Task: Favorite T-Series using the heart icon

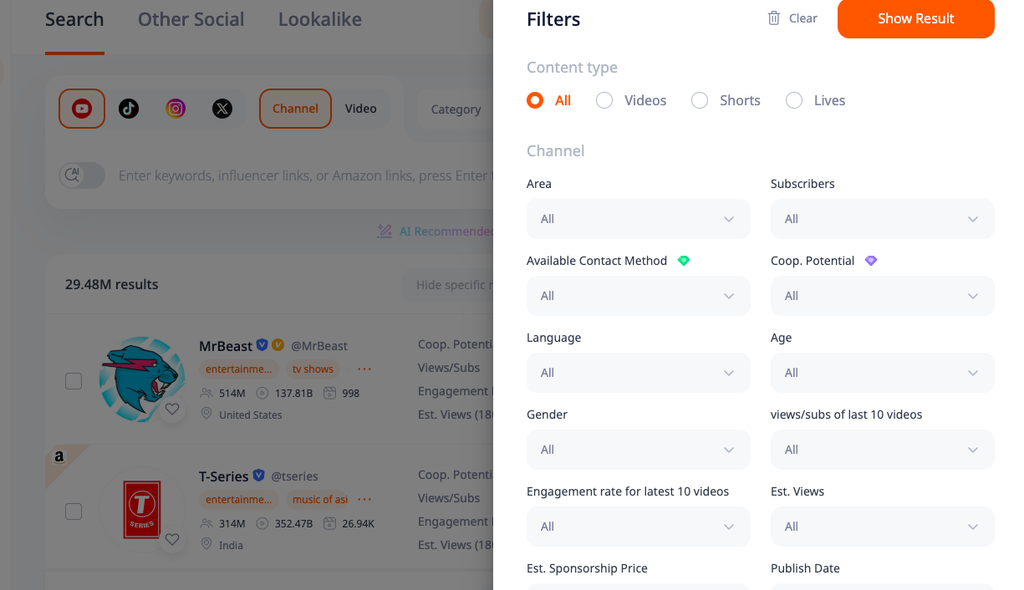Action: click(172, 540)
